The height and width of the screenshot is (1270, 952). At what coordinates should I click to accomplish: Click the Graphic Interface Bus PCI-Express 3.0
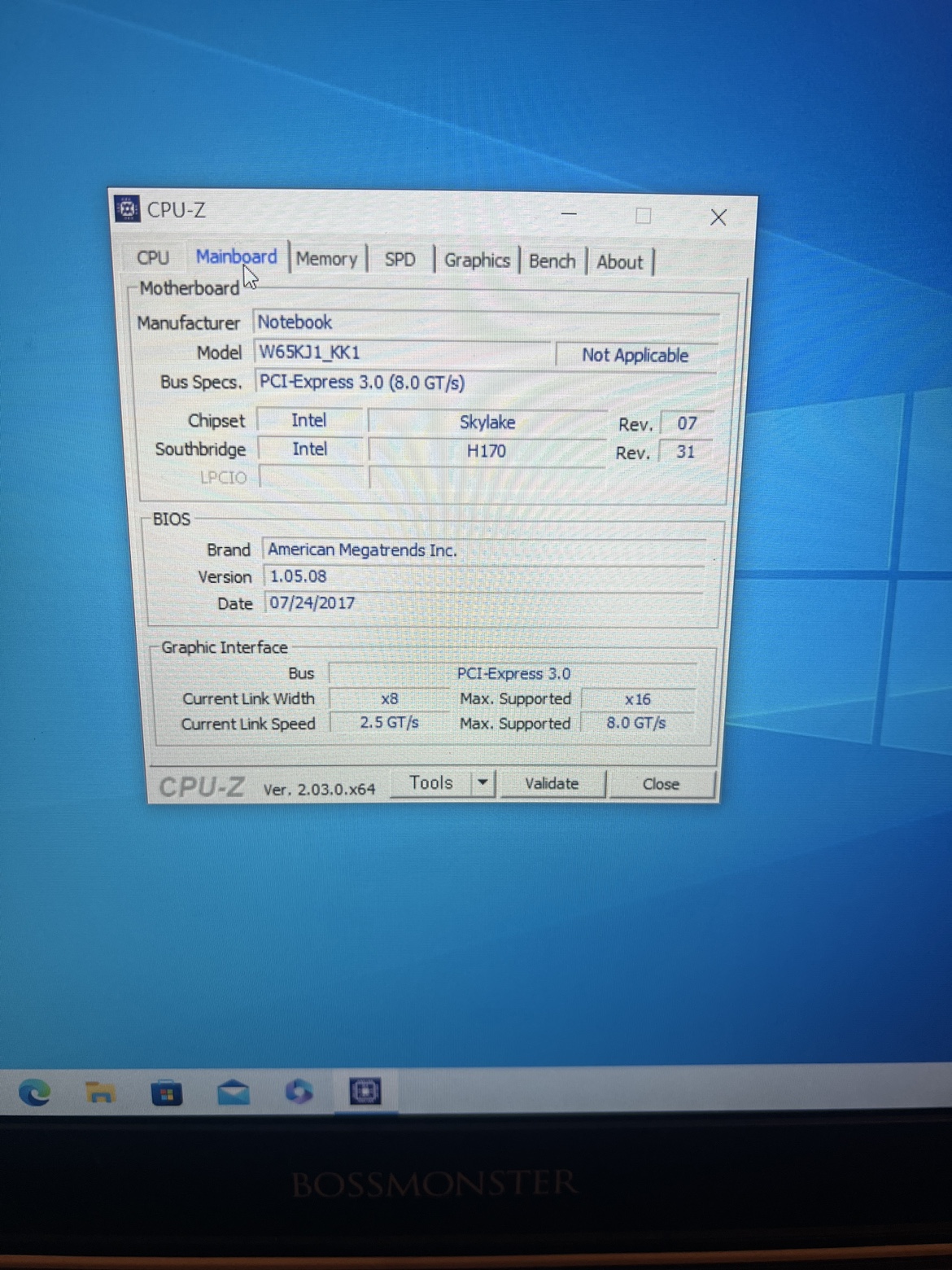[x=513, y=673]
